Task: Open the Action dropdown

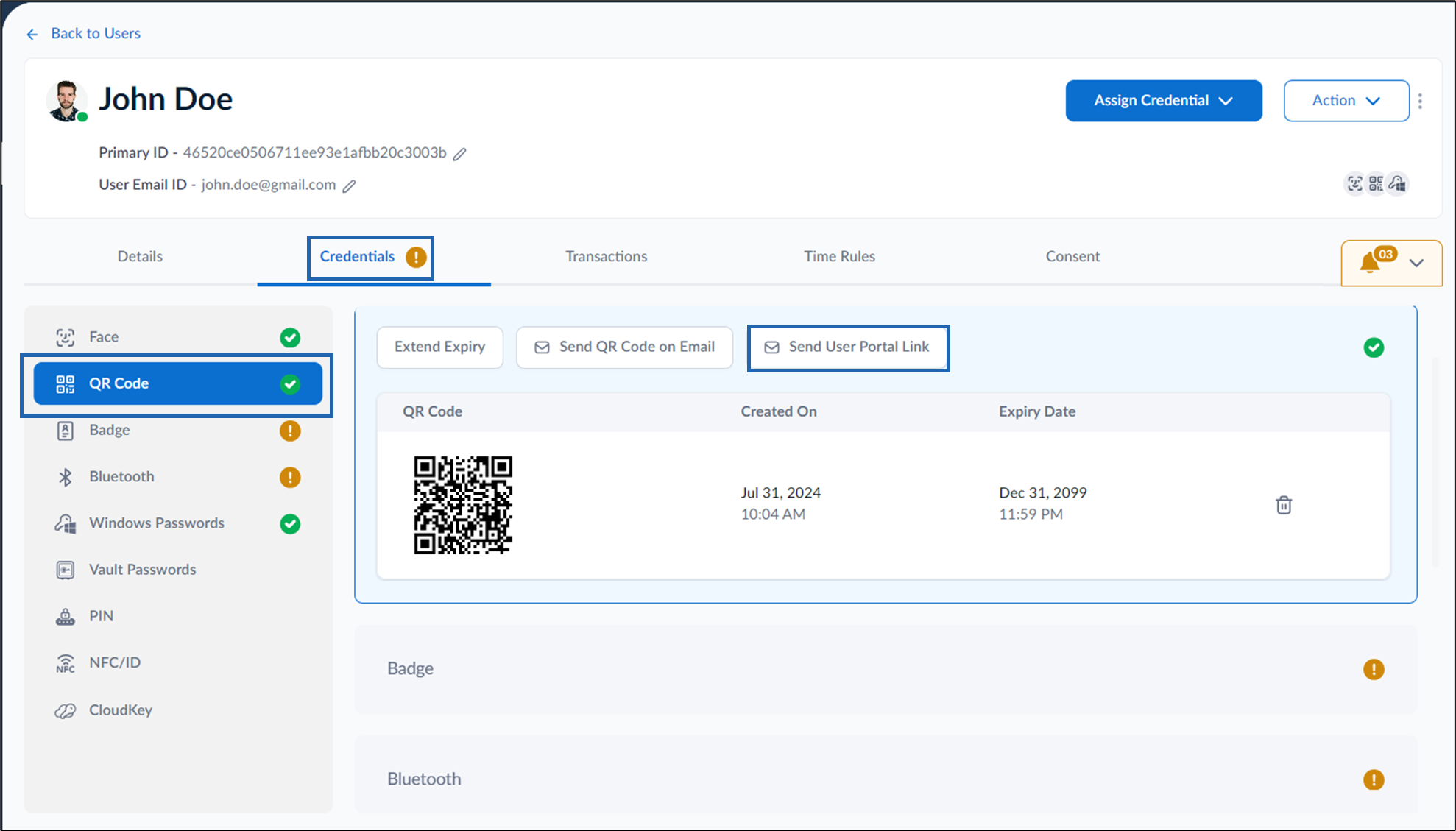Action: click(1346, 101)
